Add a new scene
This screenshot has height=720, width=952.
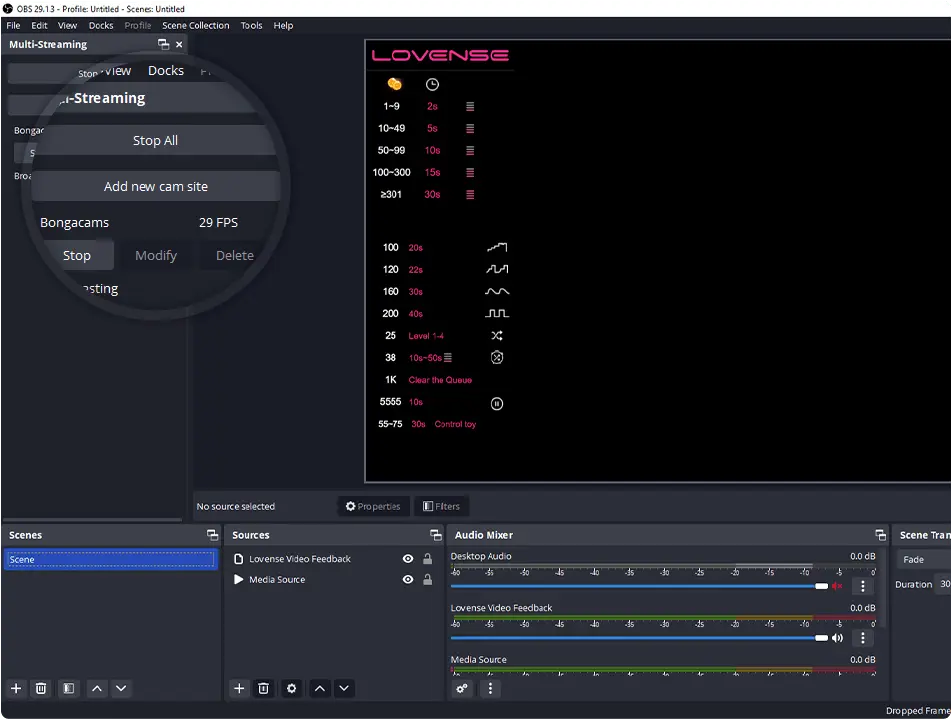[16, 688]
